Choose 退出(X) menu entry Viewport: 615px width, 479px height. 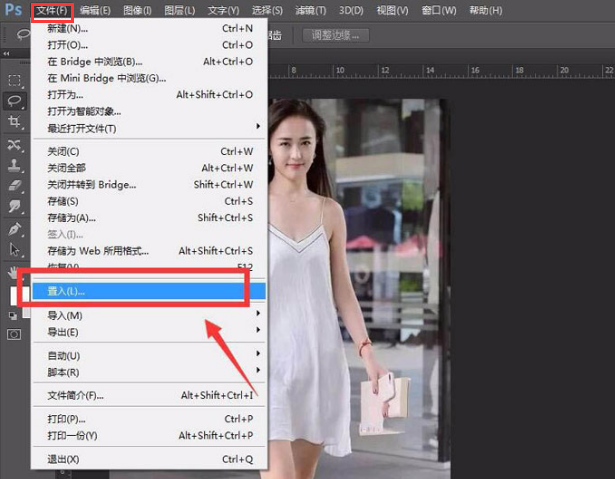pyautogui.click(x=149, y=459)
